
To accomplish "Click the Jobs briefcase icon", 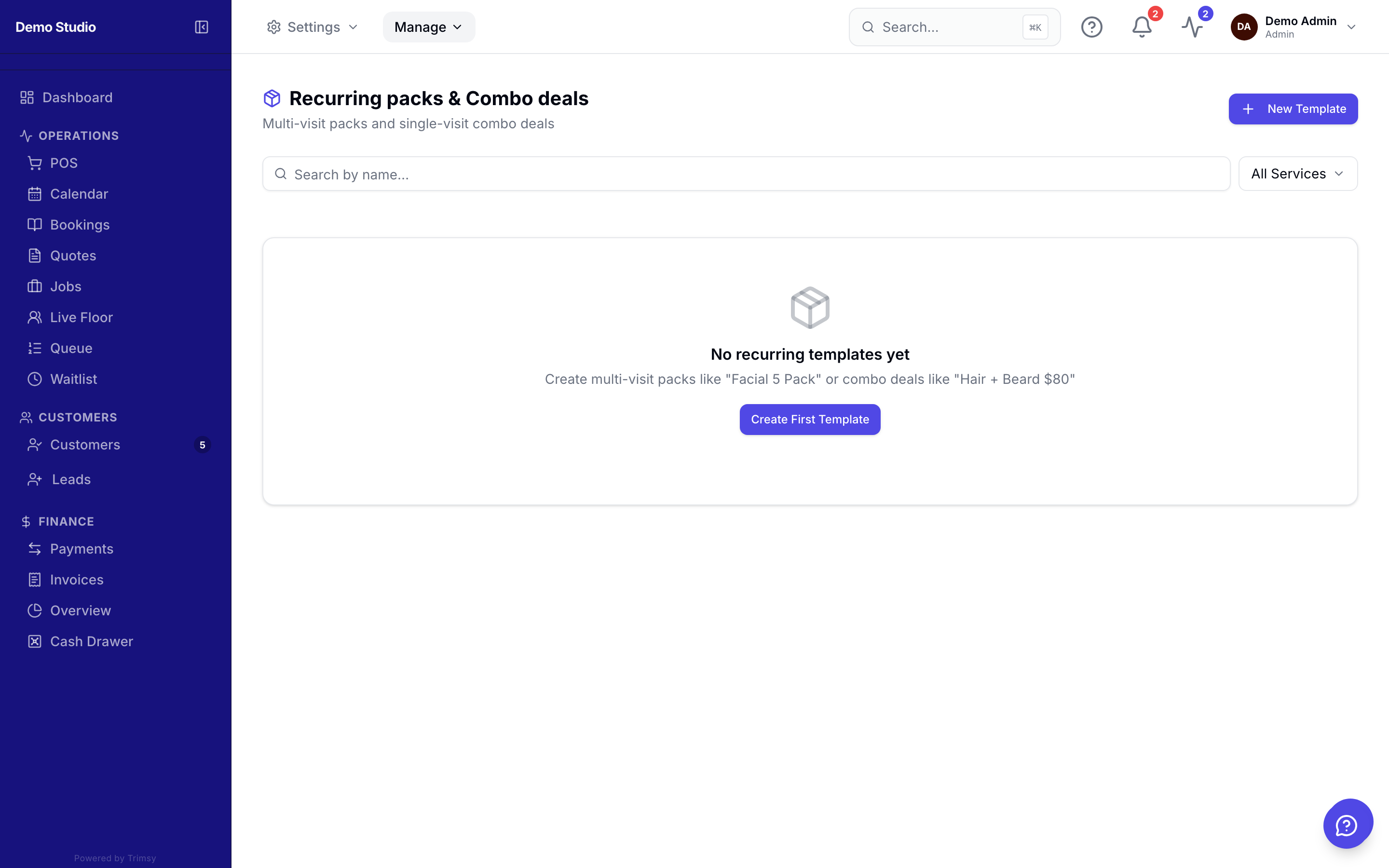I will [x=34, y=286].
